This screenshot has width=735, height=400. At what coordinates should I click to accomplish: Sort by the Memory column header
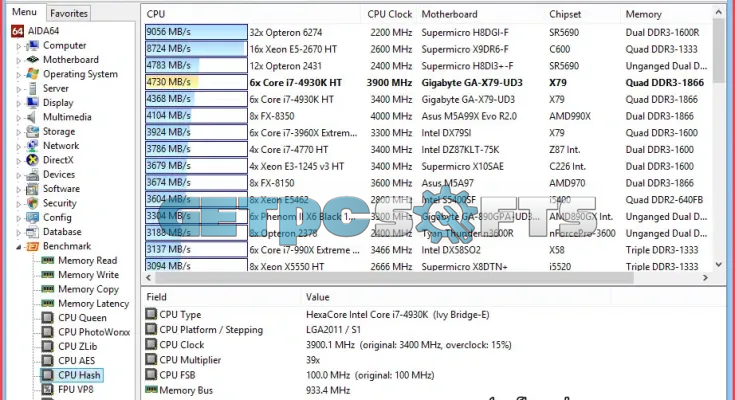pos(666,14)
